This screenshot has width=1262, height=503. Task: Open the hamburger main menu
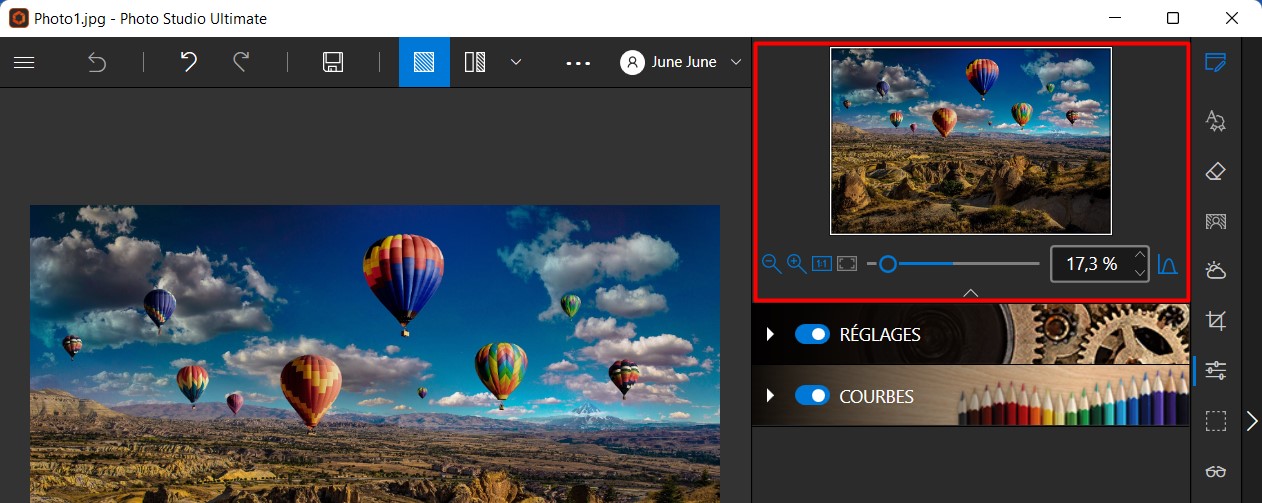tap(24, 62)
